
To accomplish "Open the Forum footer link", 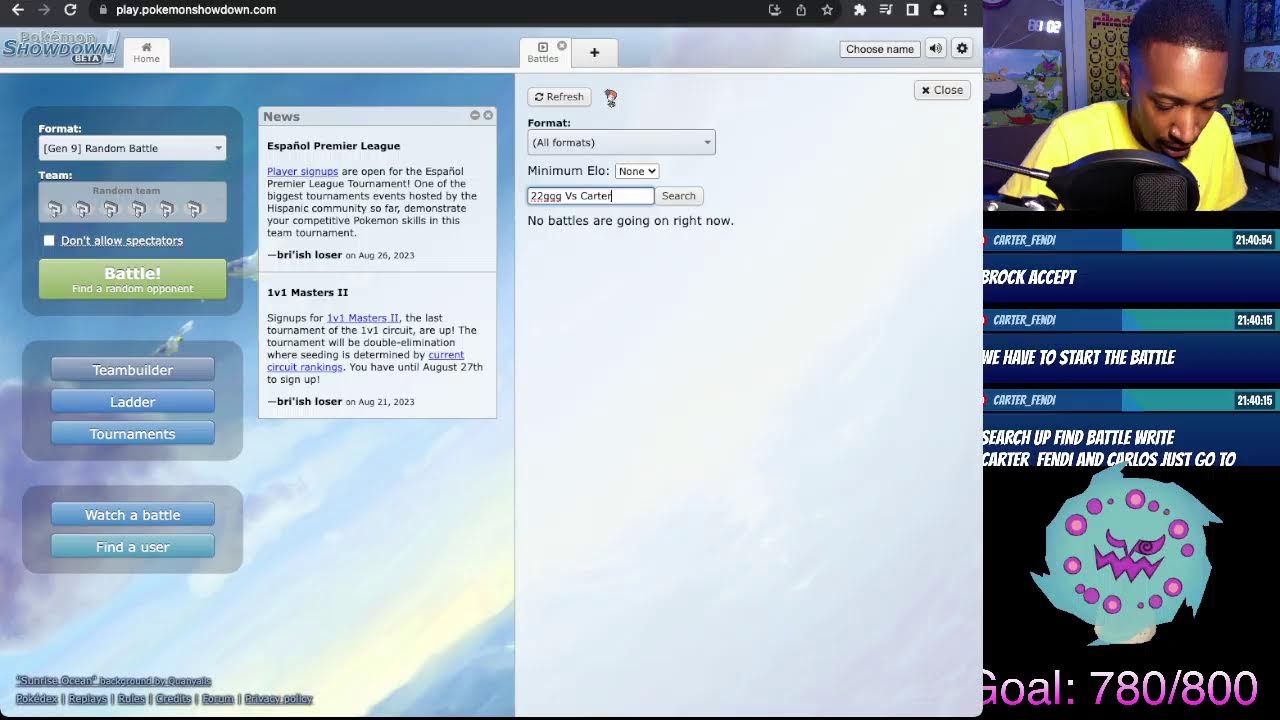I will click(217, 699).
